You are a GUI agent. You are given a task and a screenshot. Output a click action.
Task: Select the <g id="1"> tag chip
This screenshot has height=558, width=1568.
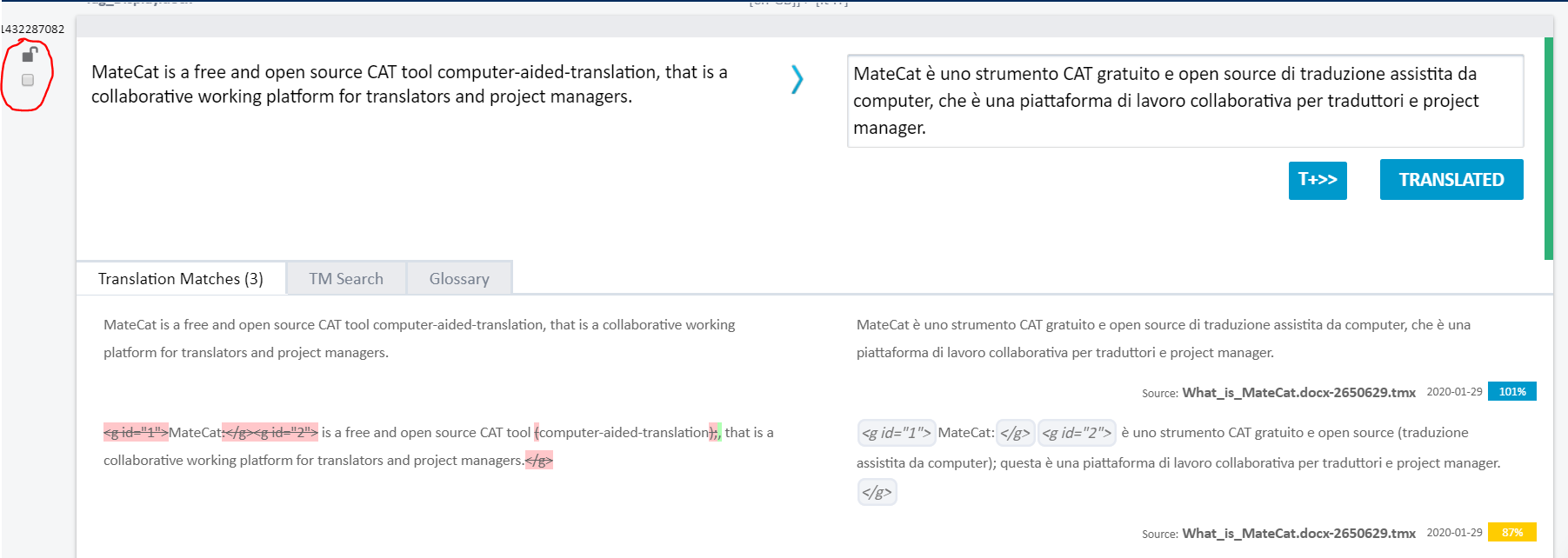[896, 433]
